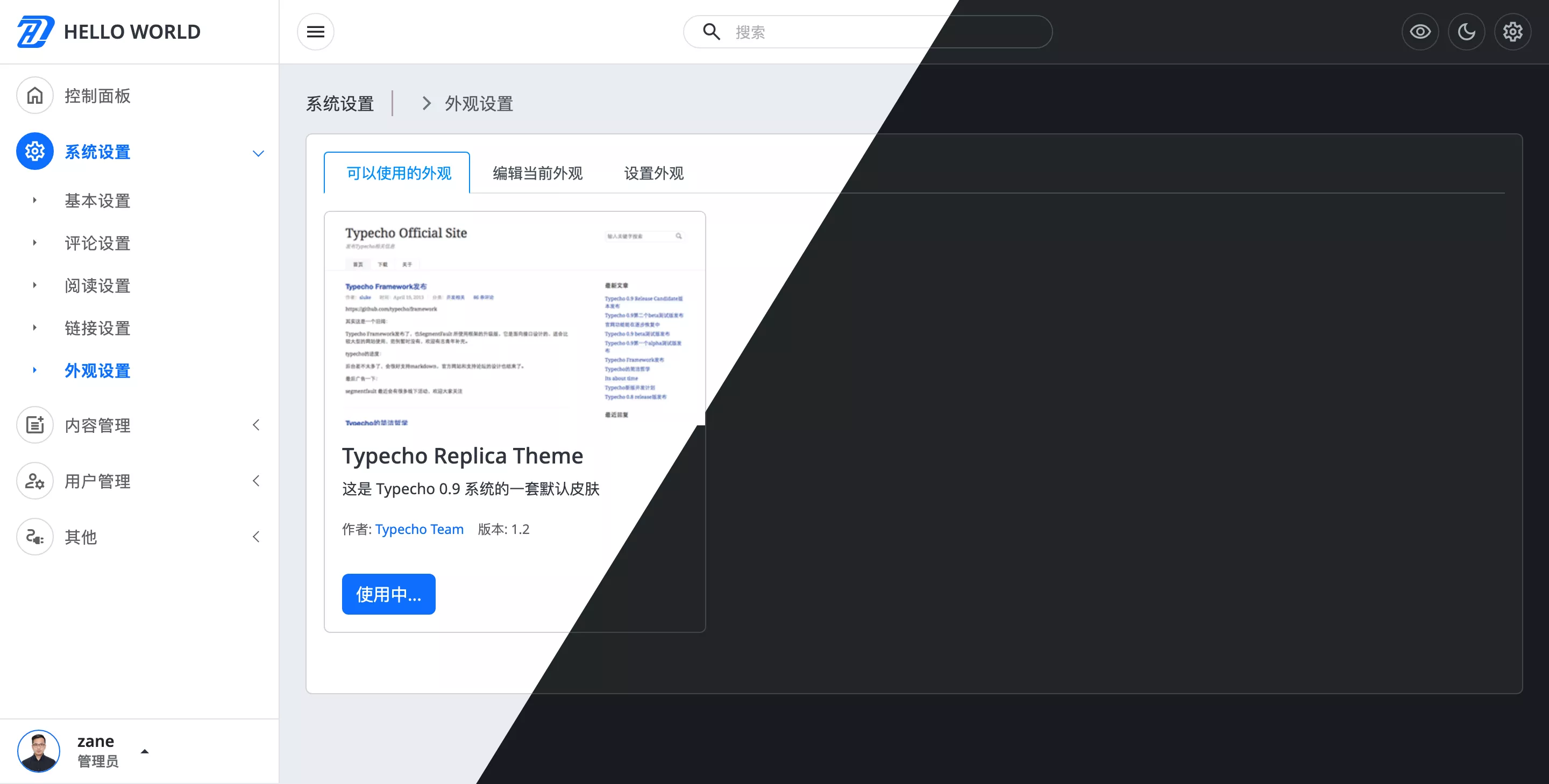
Task: Collapse the 系统设置 section chevron
Action: pyautogui.click(x=259, y=153)
